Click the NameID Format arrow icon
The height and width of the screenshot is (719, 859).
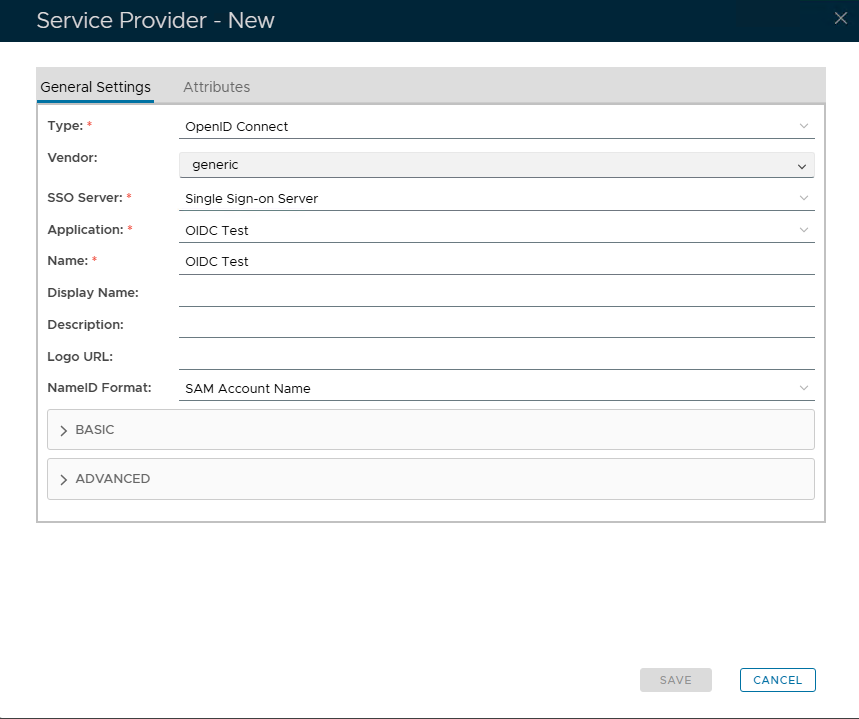[803, 388]
